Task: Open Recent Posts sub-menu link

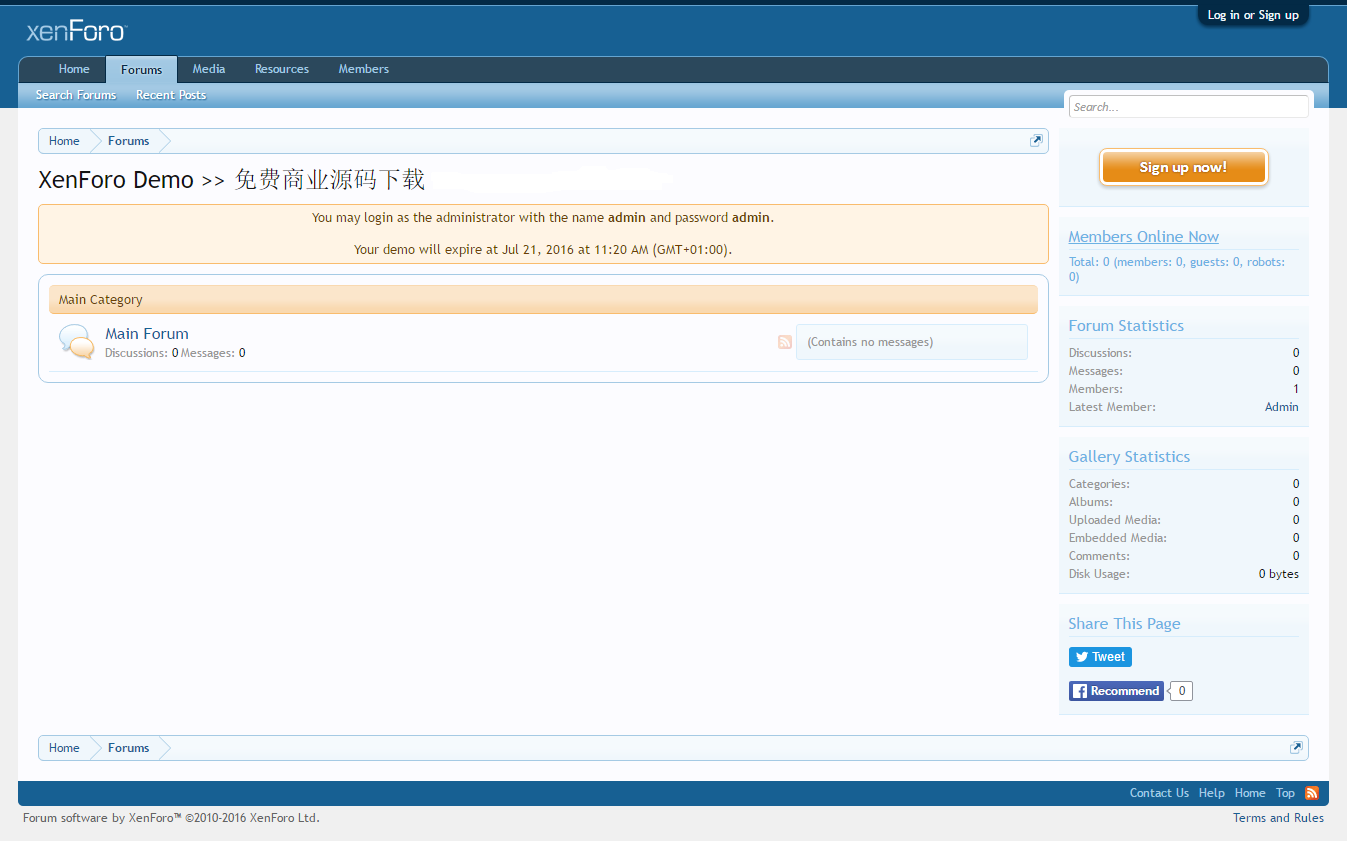Action: (171, 95)
